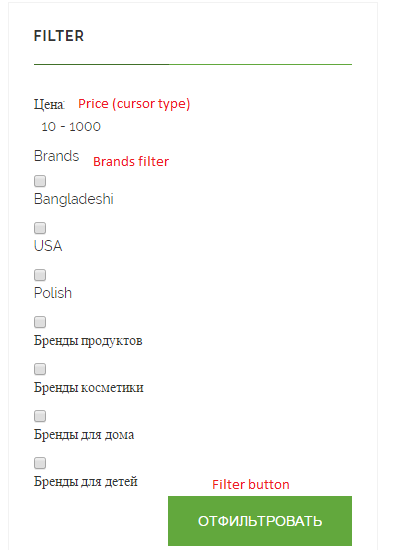Select the Бренды косметики checkbox
The image size is (407, 550).
coord(40,369)
